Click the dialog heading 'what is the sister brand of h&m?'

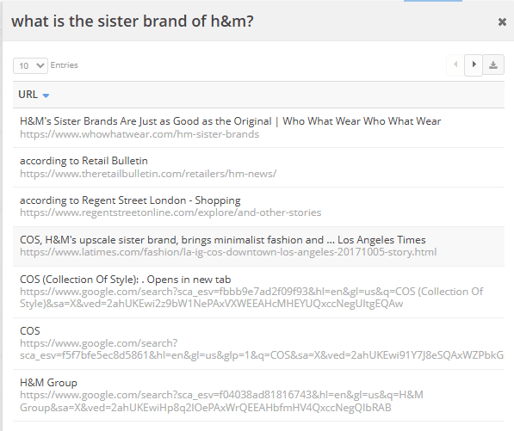(132, 21)
